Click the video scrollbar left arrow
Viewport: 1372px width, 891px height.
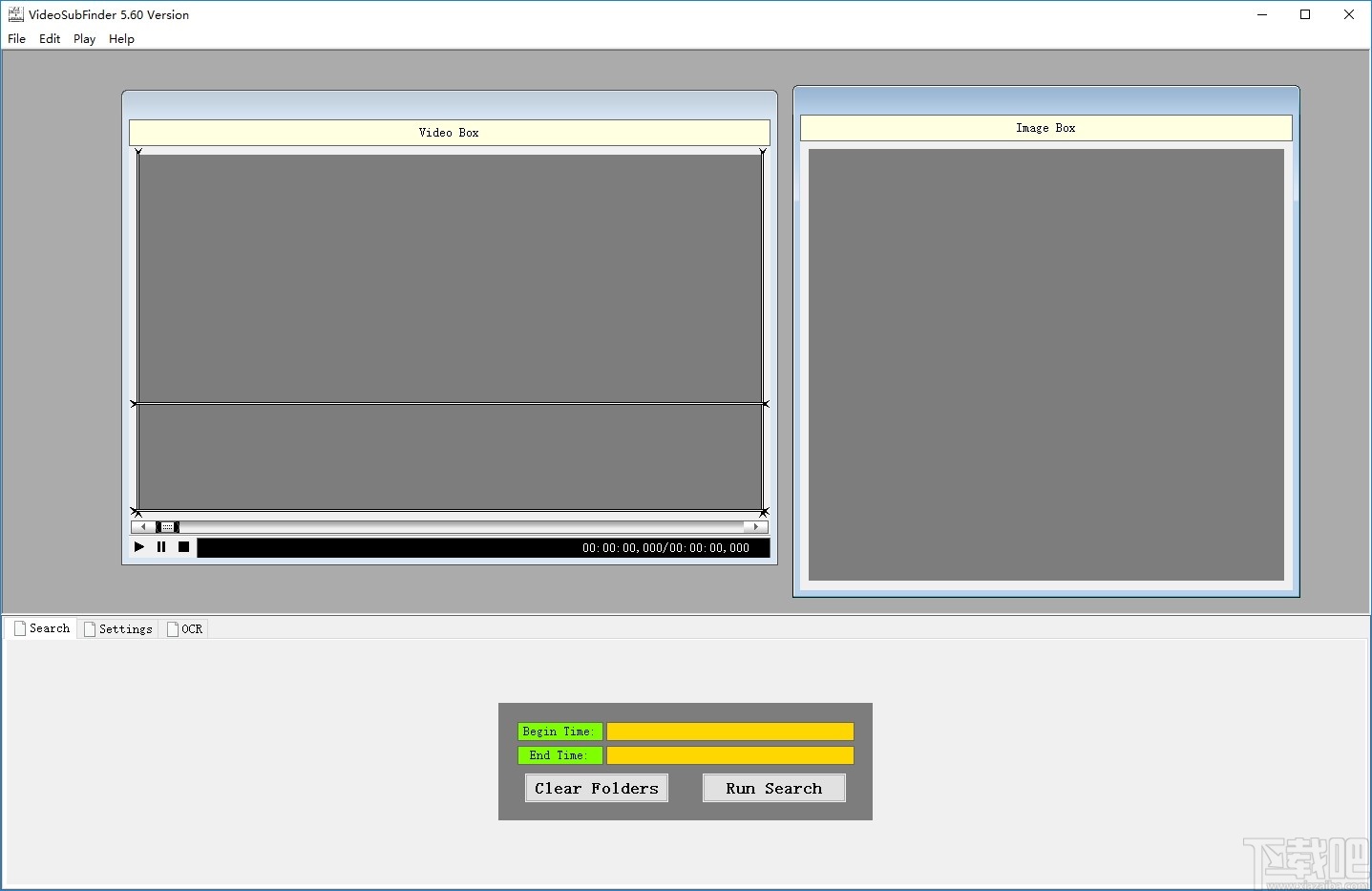(x=143, y=526)
